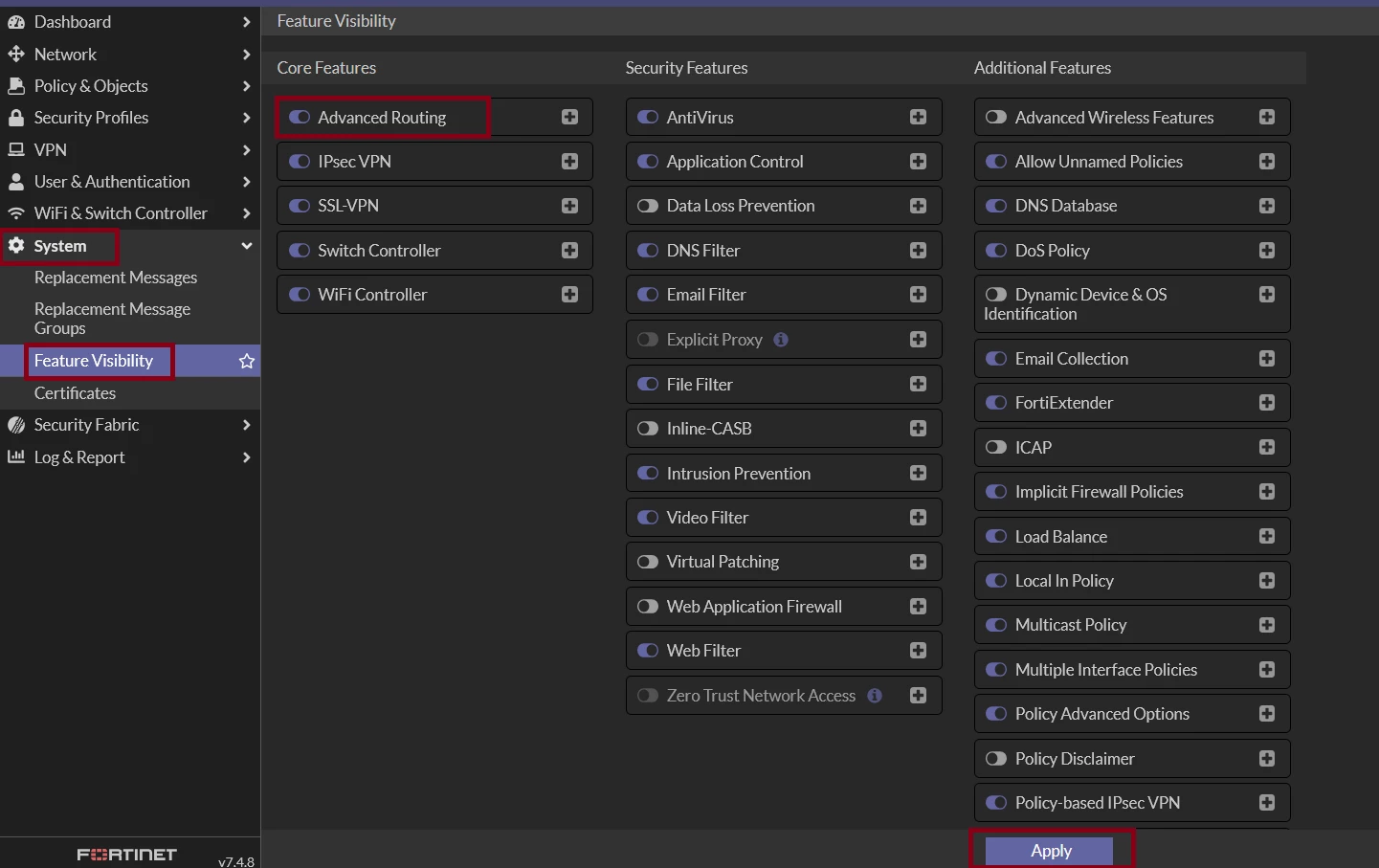1379x868 pixels.
Task: Enable the Web Application Firewall switch
Action: [648, 607]
